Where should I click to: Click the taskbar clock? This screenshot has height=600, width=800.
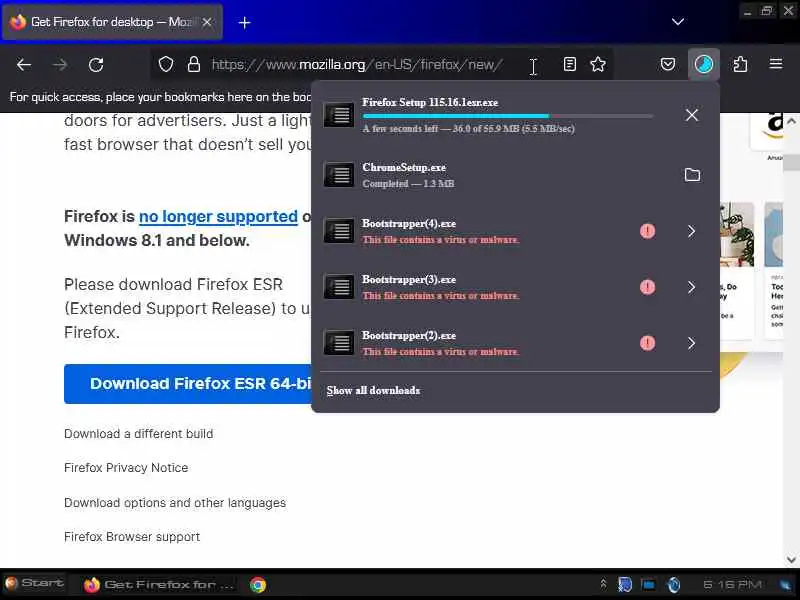(732, 584)
